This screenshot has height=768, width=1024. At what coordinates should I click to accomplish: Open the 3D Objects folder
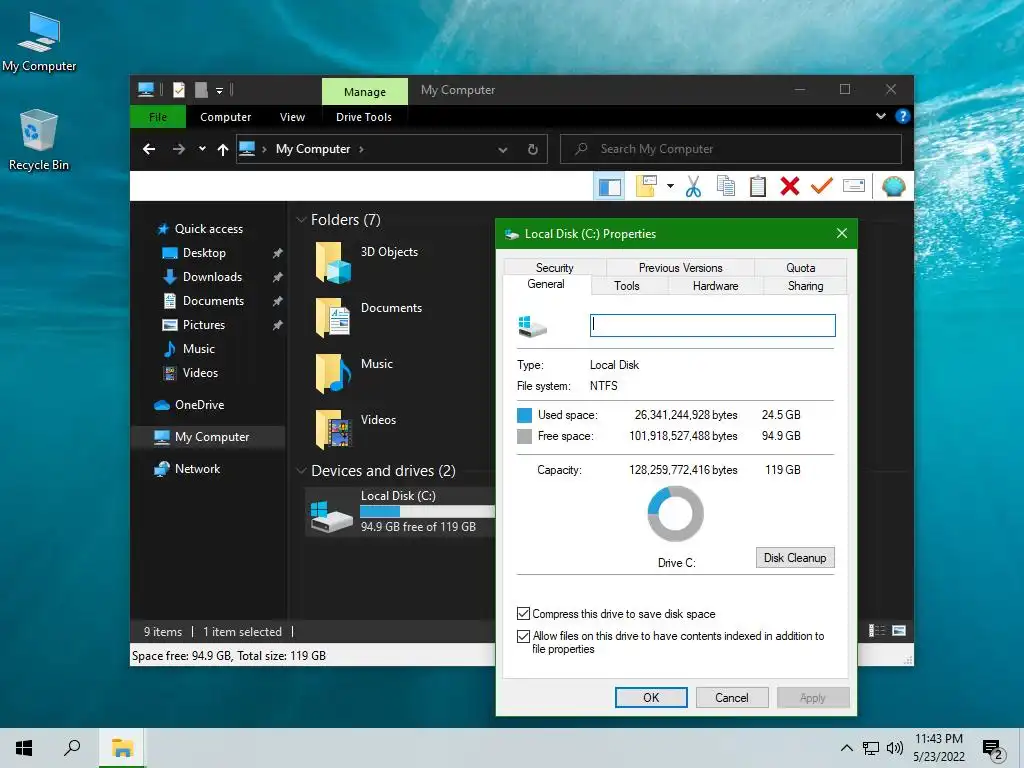367,262
